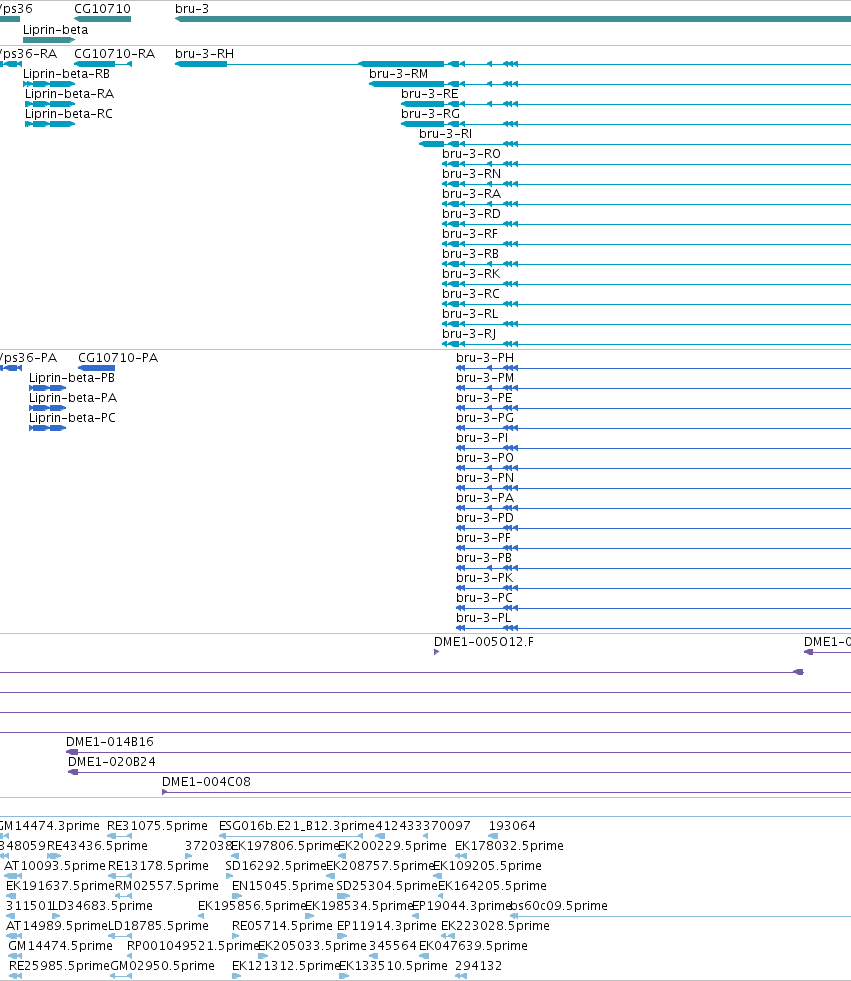Click the bru-3-RD transcript label
Image resolution: width=851 pixels, height=981 pixels.
tap(472, 214)
